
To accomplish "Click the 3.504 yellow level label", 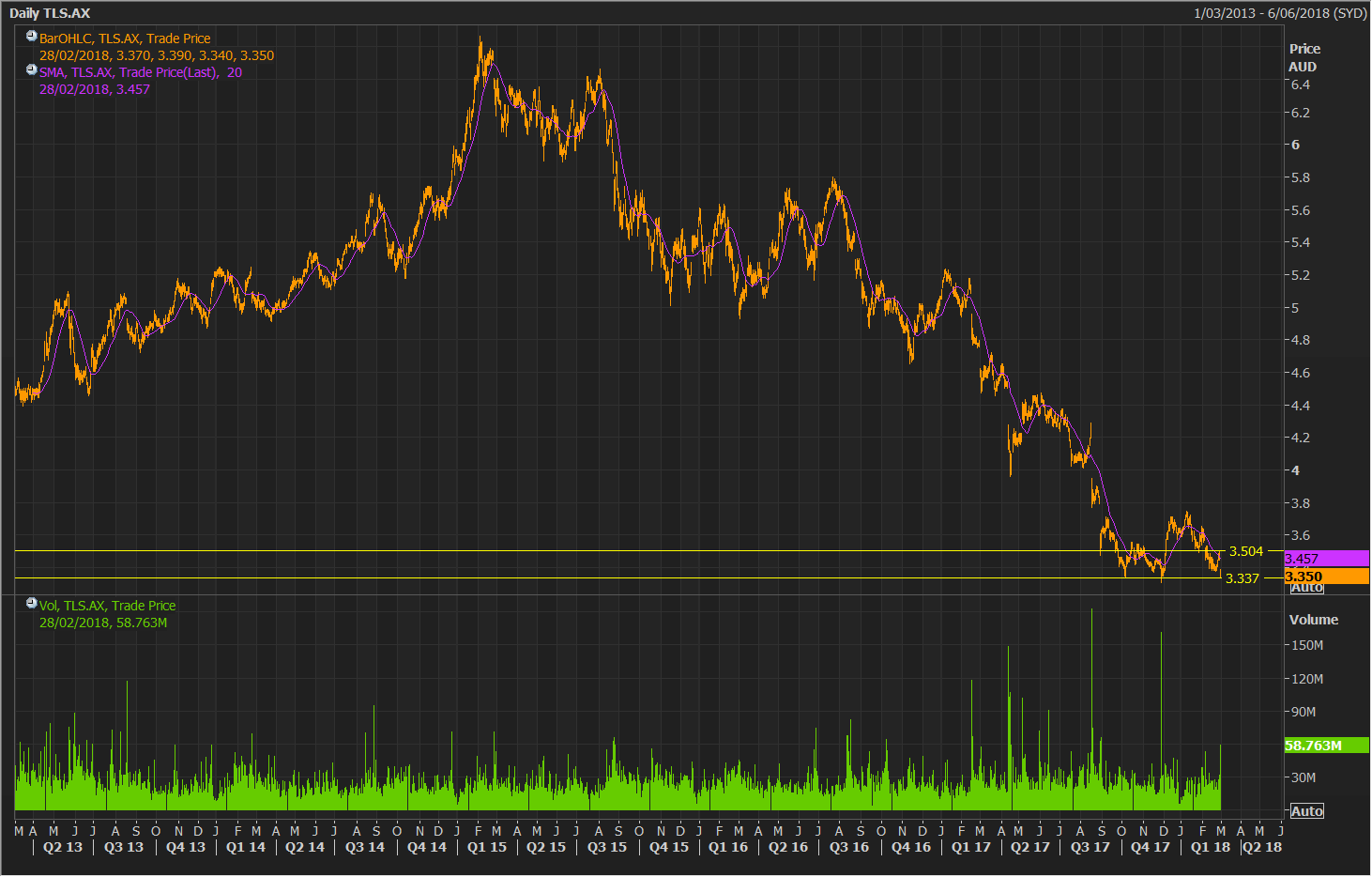I will (x=1246, y=551).
